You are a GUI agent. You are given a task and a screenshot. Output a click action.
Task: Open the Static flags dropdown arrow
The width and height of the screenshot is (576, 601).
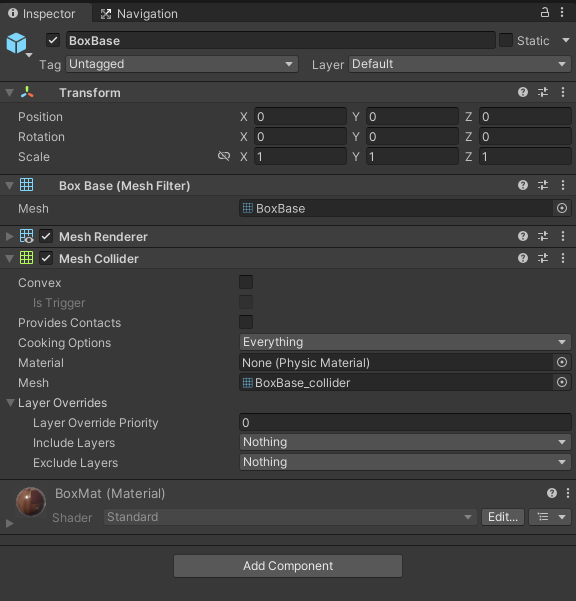pos(566,40)
